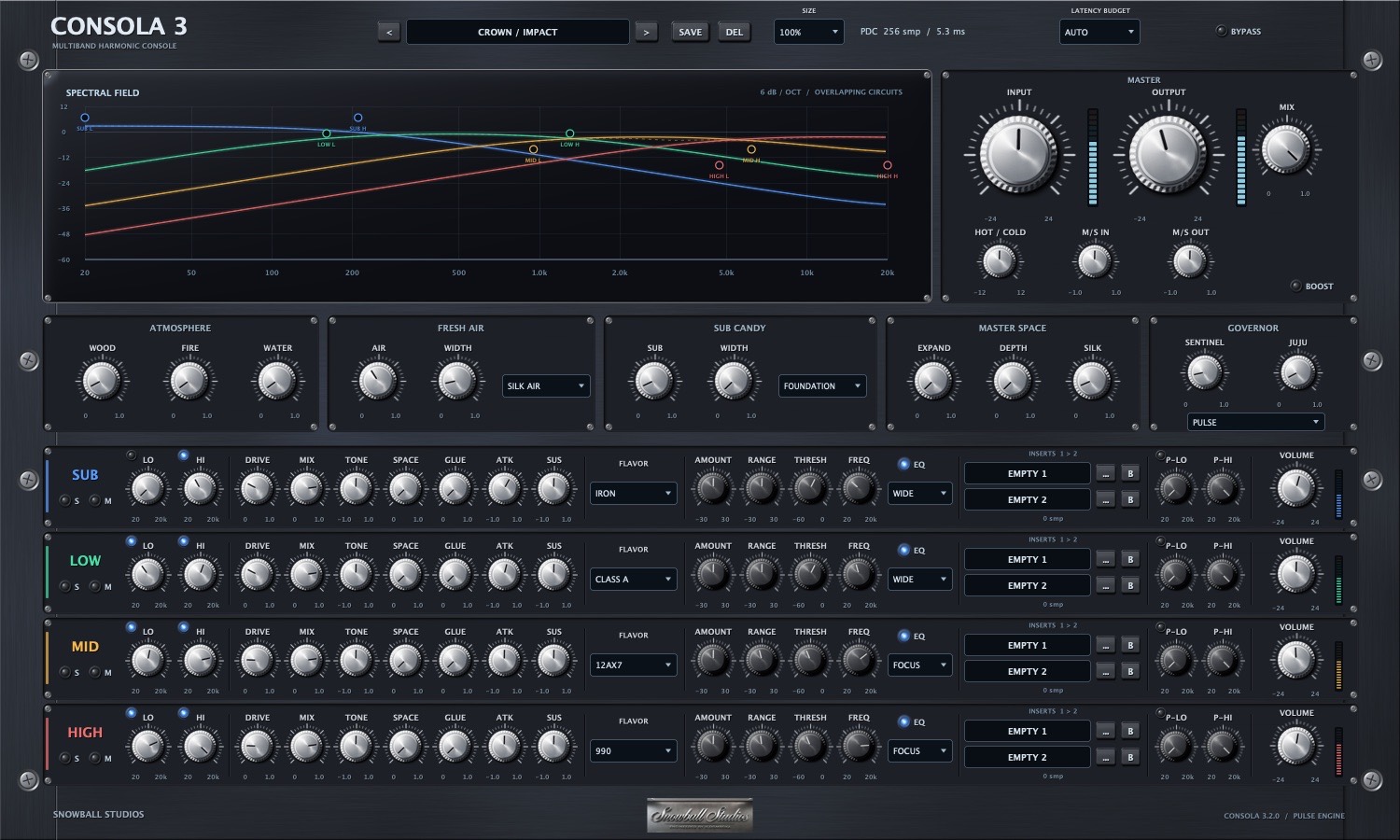Click the EMPTY 2 insert slot on MID band
This screenshot has width=1400, height=840.
coord(1027,671)
